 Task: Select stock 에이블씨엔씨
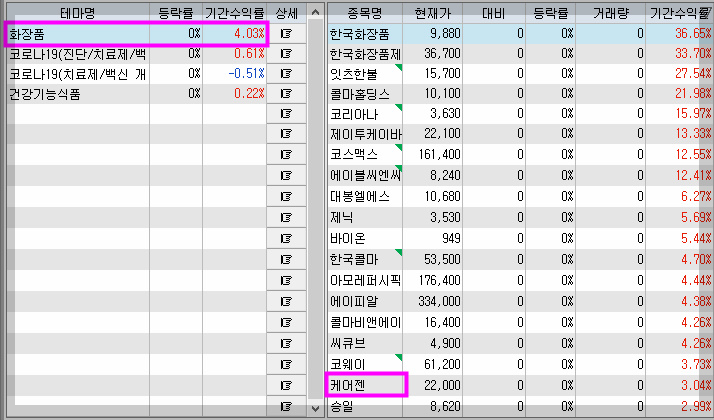click(365, 175)
